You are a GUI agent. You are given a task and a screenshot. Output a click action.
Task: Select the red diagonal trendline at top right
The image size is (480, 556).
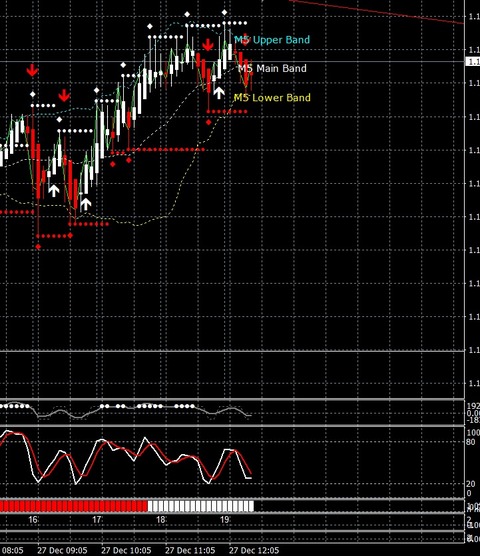[376, 12]
